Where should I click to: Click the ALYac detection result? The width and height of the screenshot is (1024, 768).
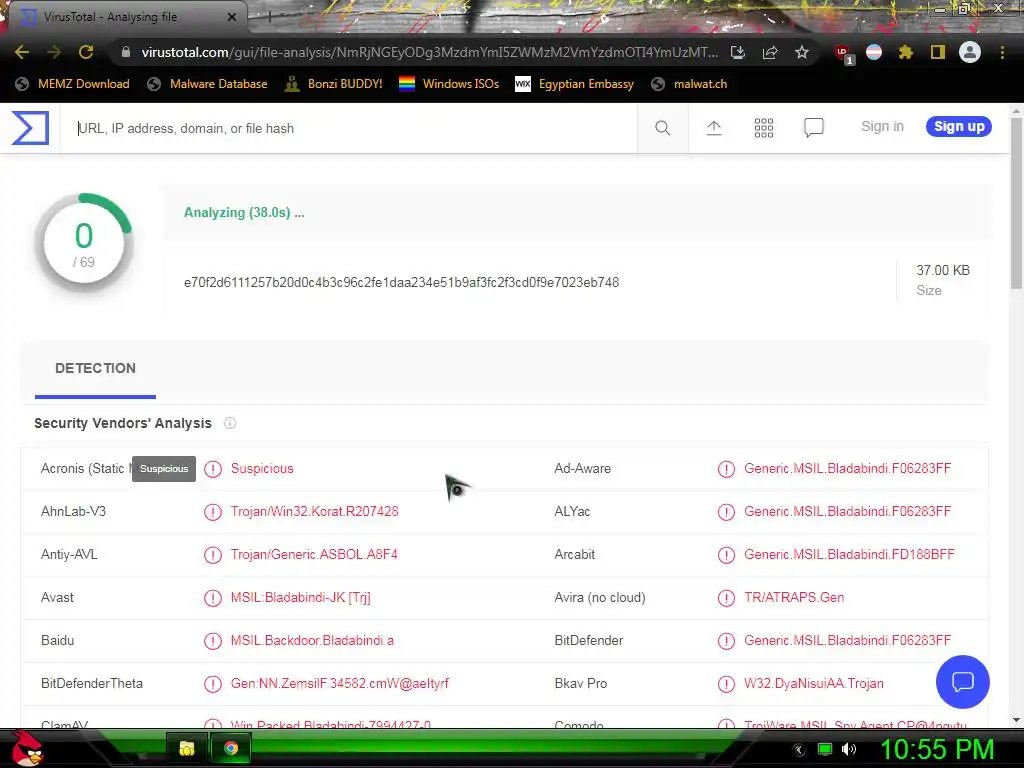848,511
